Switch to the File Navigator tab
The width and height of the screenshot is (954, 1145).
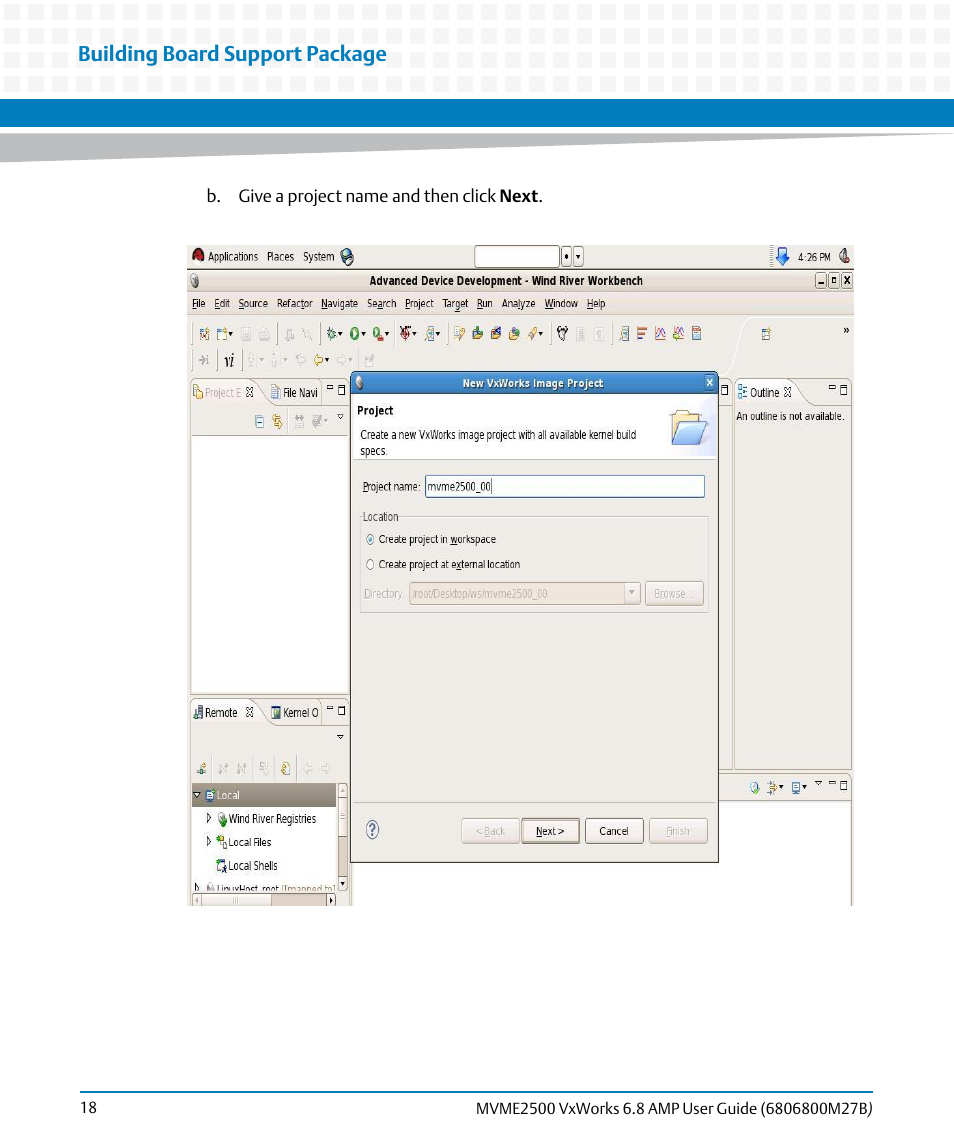(x=294, y=392)
